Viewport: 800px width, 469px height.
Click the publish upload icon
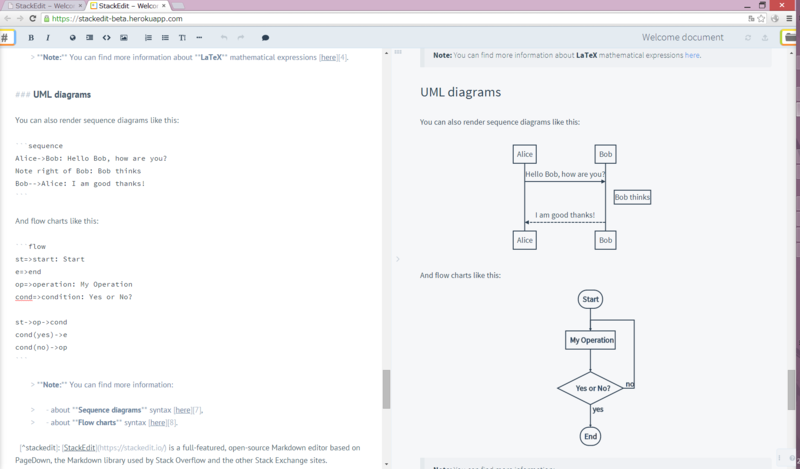click(x=765, y=38)
